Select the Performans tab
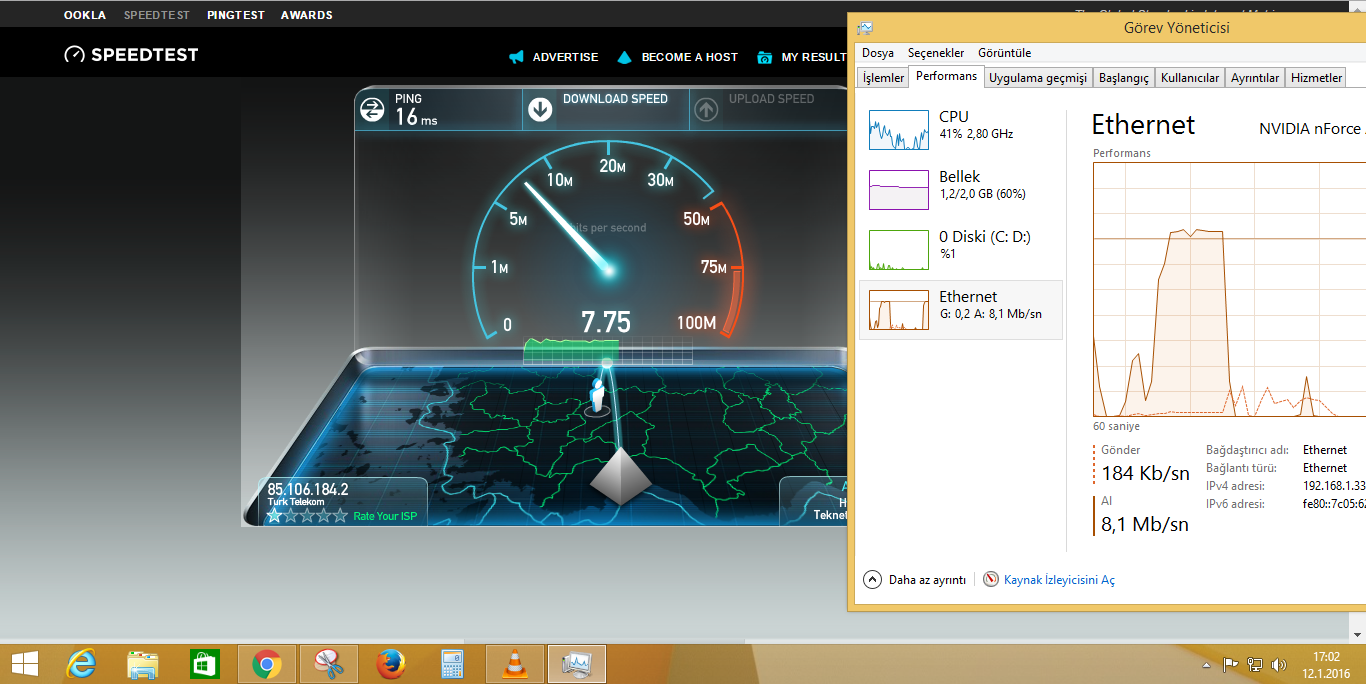 point(946,76)
